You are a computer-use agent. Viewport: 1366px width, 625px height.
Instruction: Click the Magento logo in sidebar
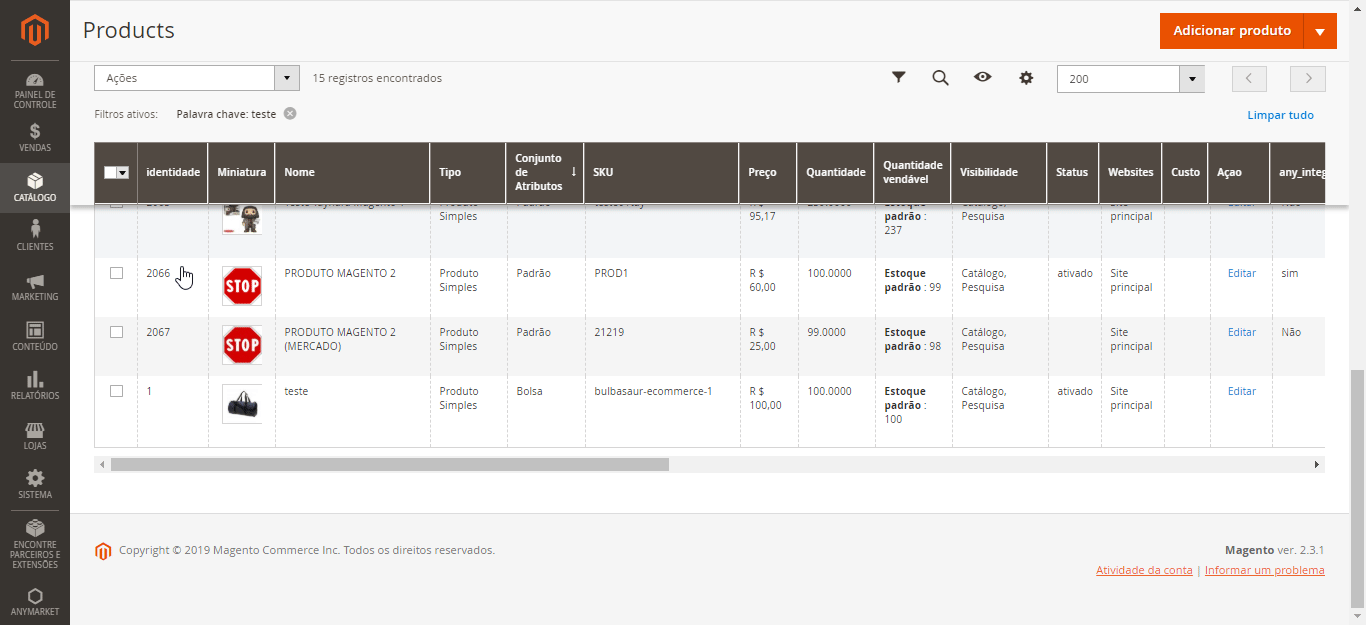click(35, 31)
